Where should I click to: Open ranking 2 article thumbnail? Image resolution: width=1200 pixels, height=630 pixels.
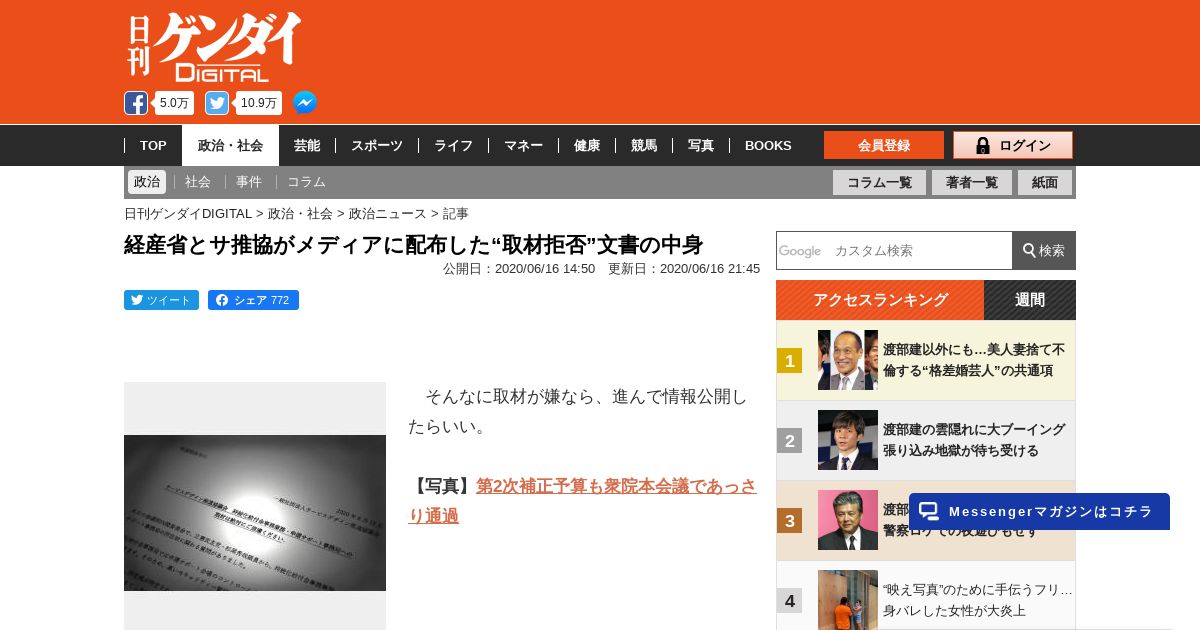[x=848, y=440]
